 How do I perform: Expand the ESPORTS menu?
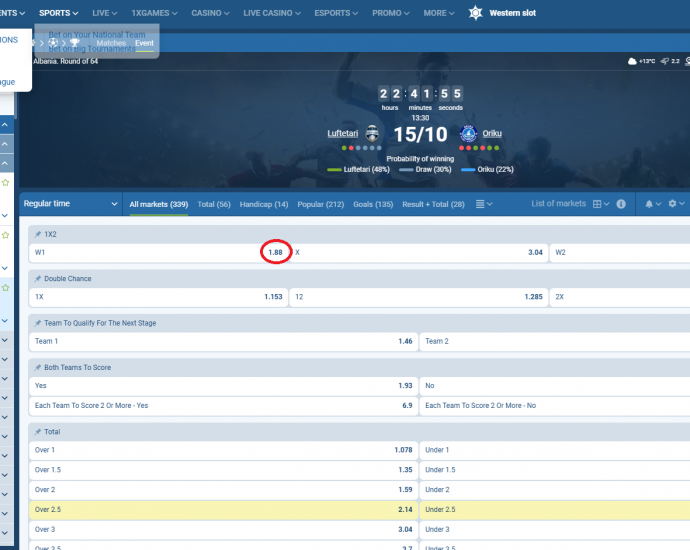tap(336, 13)
